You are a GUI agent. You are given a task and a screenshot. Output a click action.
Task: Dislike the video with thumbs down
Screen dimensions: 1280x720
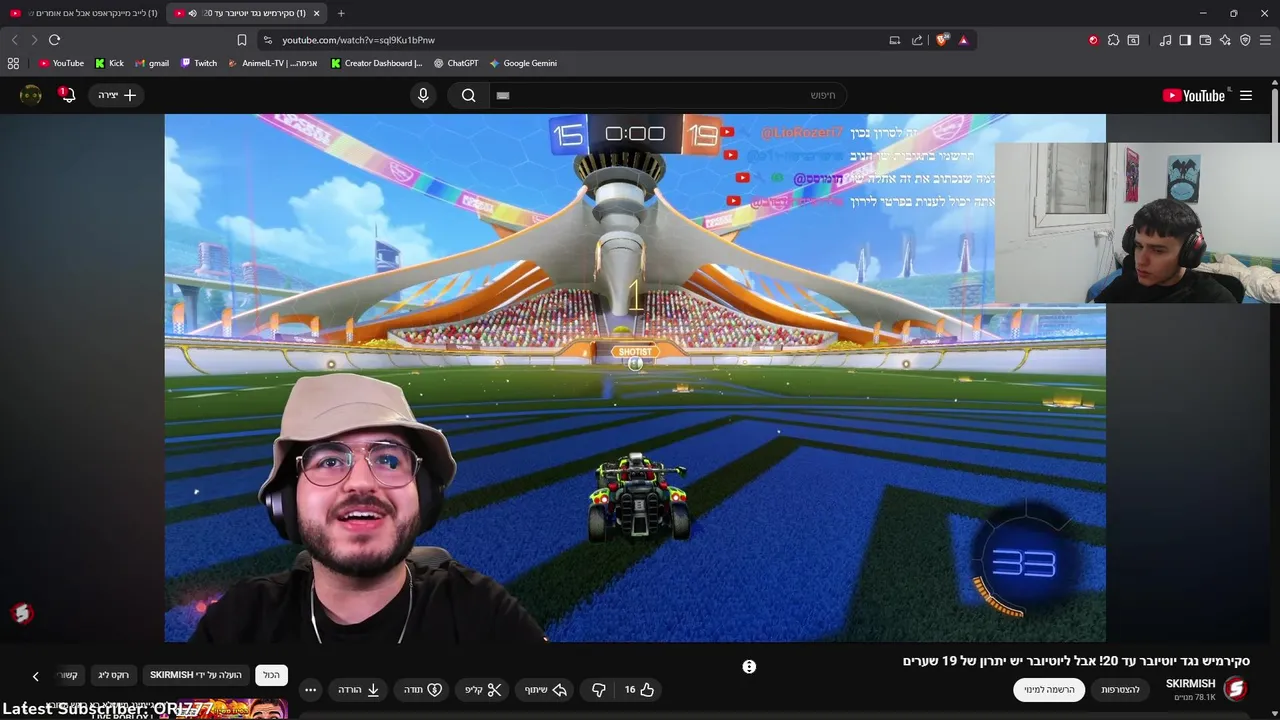599,690
